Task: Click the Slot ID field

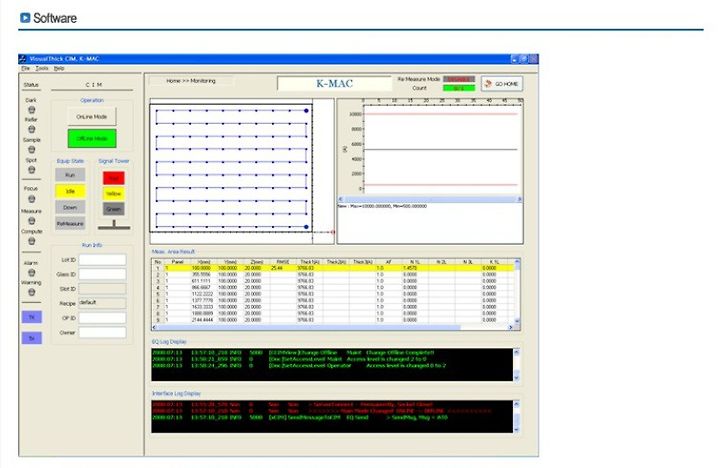Action: [102, 289]
